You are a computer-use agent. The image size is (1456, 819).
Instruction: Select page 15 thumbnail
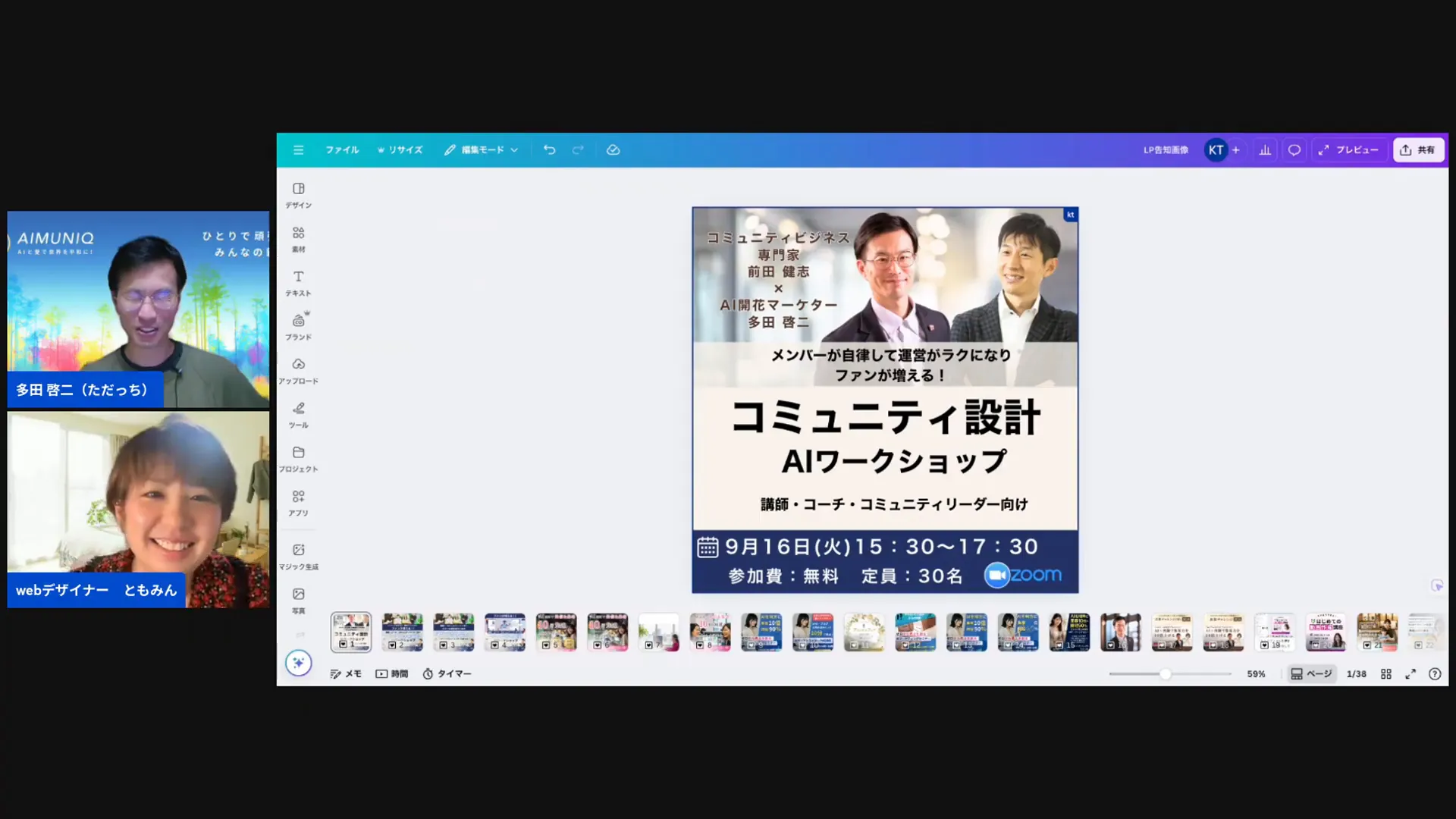(x=1069, y=632)
